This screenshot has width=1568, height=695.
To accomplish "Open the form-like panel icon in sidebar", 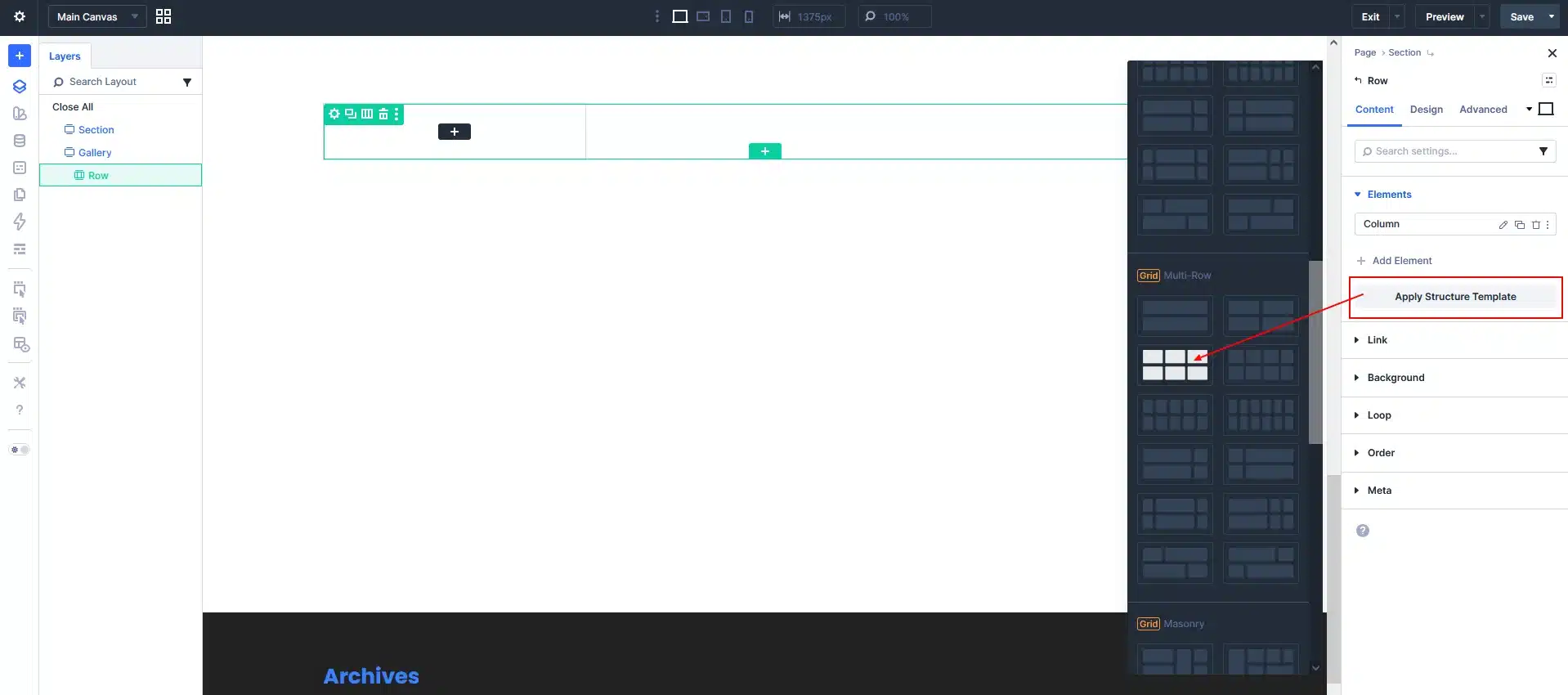I will pos(20,168).
